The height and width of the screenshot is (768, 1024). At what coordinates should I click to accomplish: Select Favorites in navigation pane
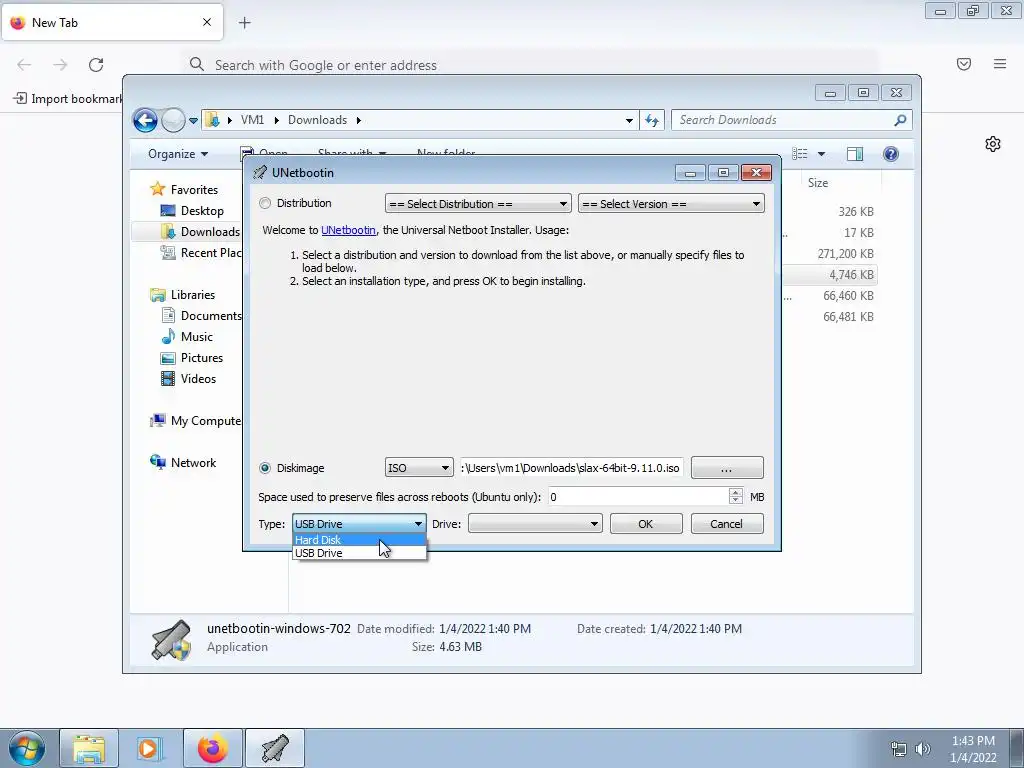[194, 189]
